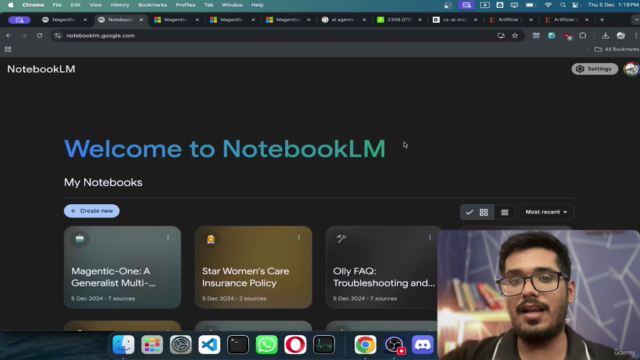Click the Magentic-One notebook emoji icon

(x=80, y=239)
